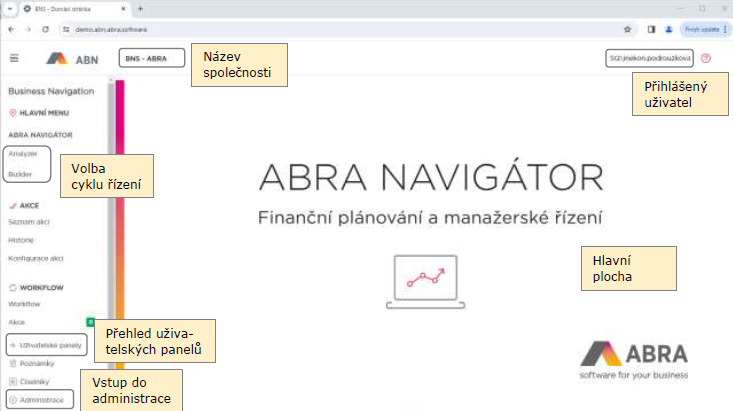
Task: Click the Akce section header
Action: click(x=29, y=205)
